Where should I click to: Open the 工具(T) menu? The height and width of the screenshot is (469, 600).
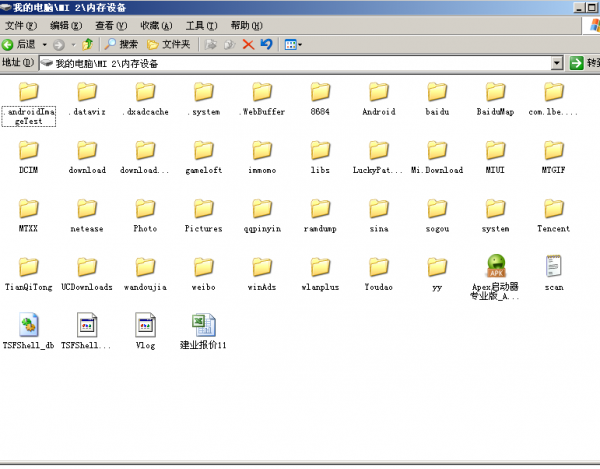[x=201, y=25]
